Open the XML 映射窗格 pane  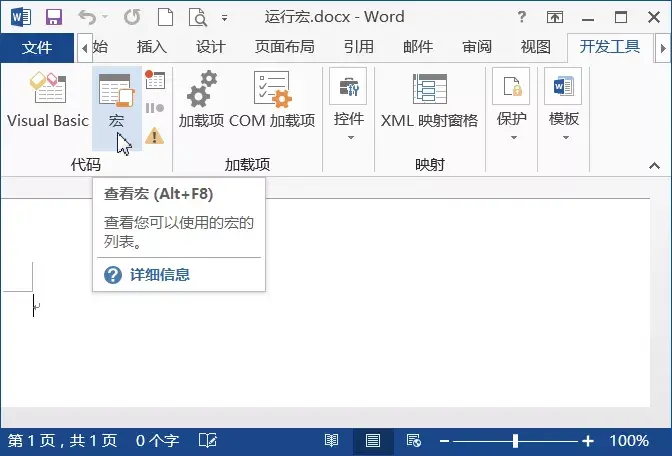click(x=429, y=101)
